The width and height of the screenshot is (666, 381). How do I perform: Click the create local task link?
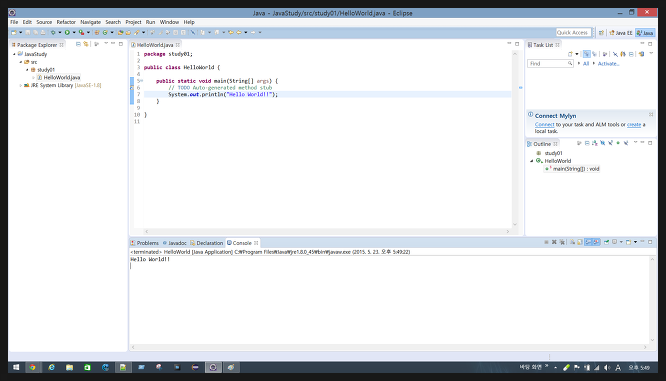634,124
